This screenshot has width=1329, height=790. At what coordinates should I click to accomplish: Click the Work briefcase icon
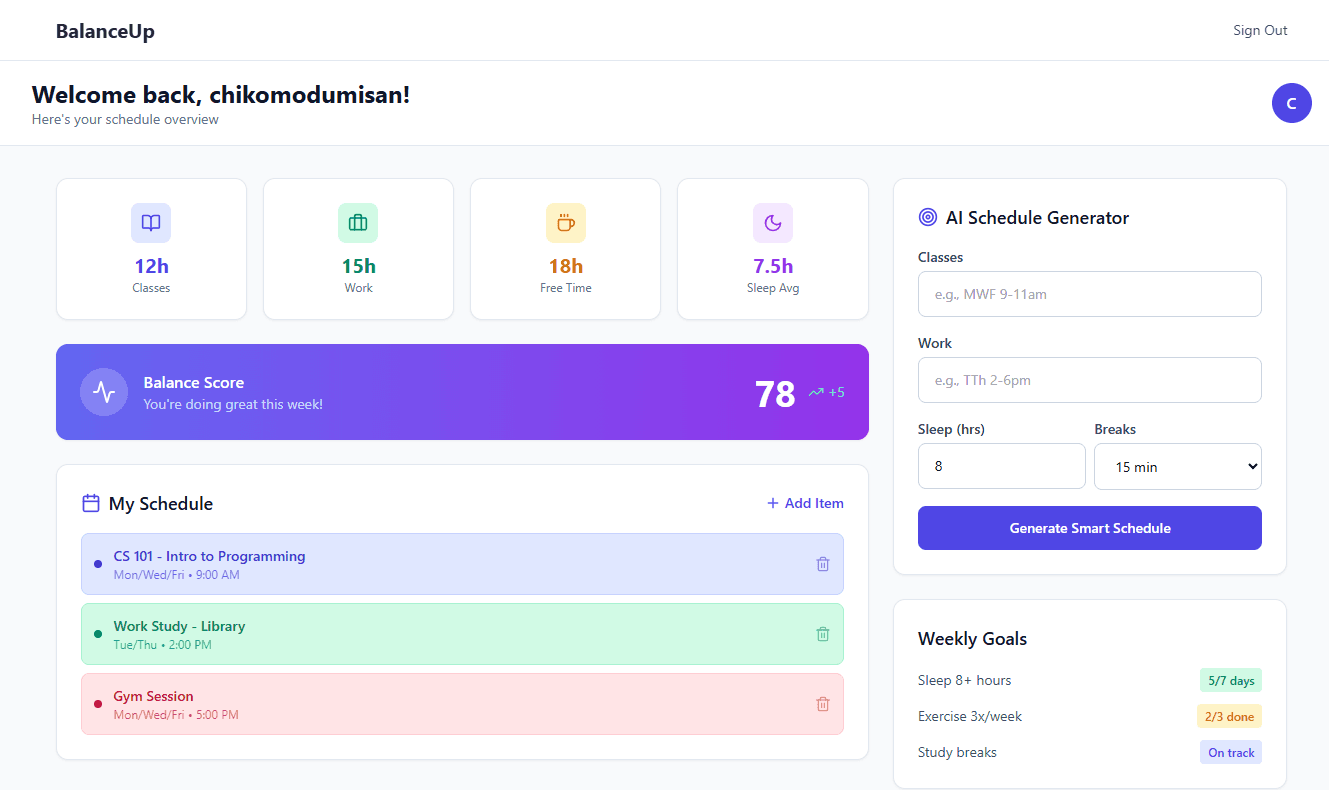point(358,223)
